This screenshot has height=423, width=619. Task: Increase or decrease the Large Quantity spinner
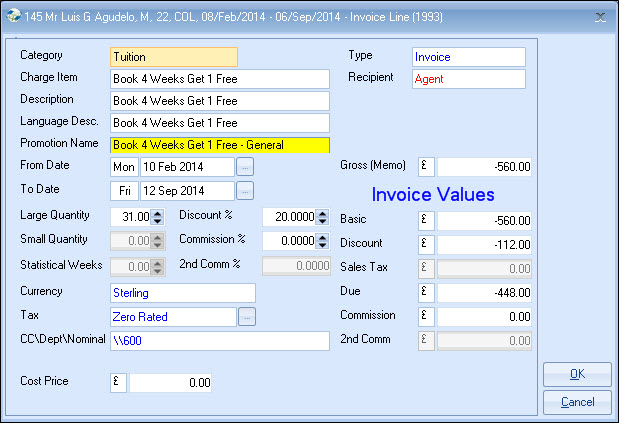pyautogui.click(x=157, y=217)
